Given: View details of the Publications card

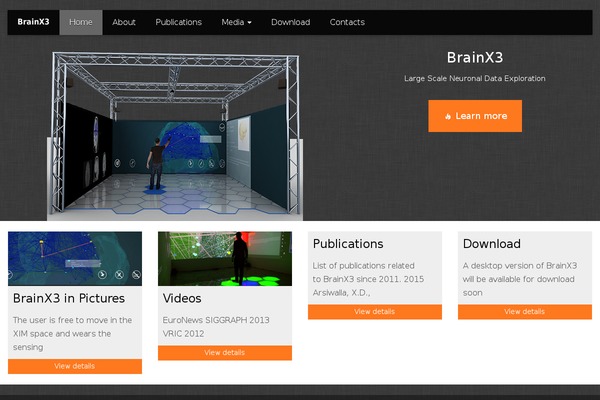Looking at the screenshot, I should (x=375, y=312).
